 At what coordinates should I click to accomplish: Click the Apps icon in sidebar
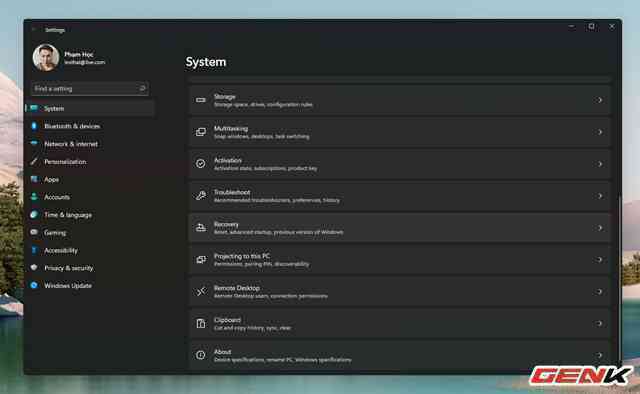(x=34, y=179)
